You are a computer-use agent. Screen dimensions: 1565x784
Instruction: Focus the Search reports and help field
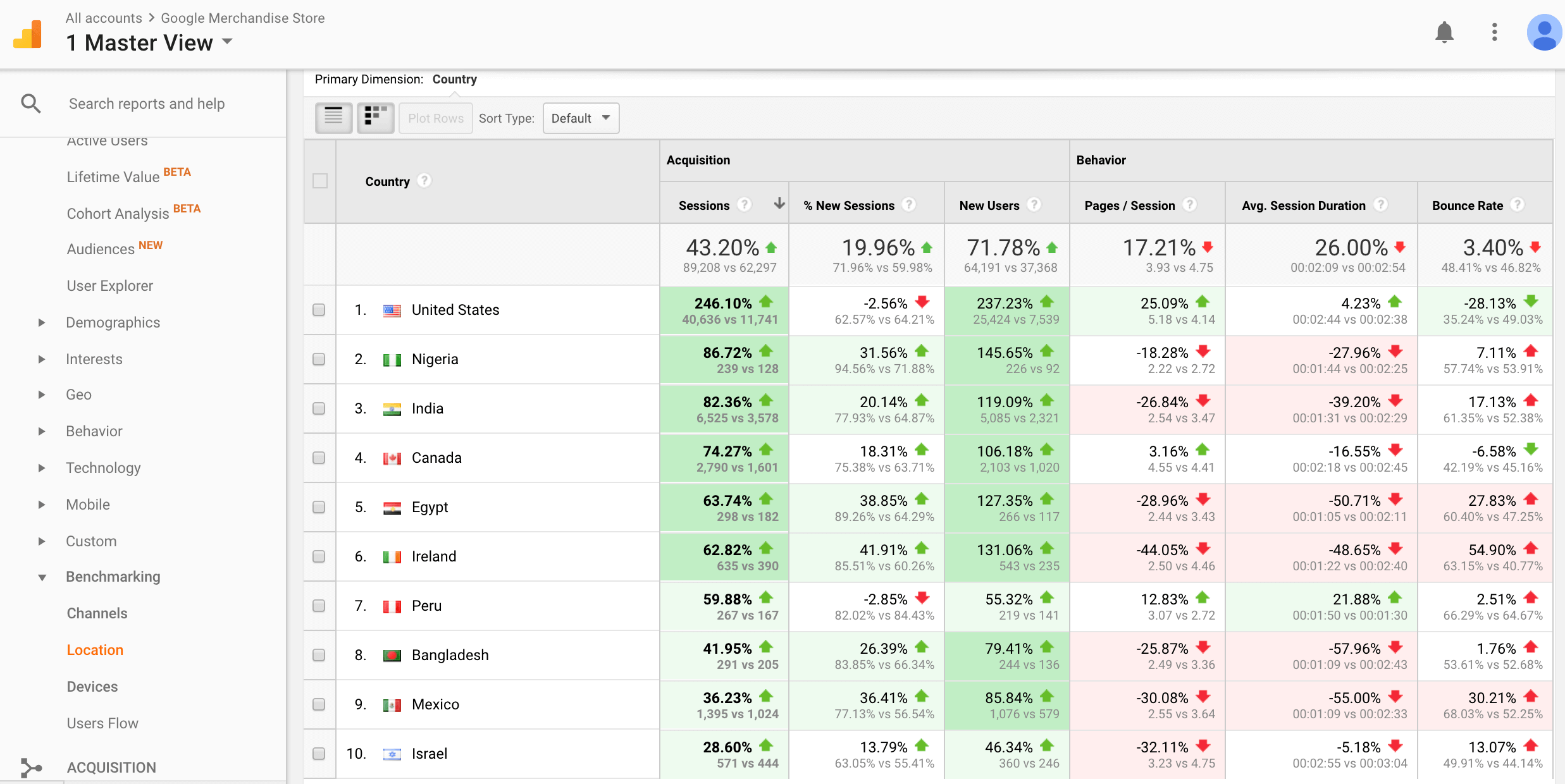[147, 104]
